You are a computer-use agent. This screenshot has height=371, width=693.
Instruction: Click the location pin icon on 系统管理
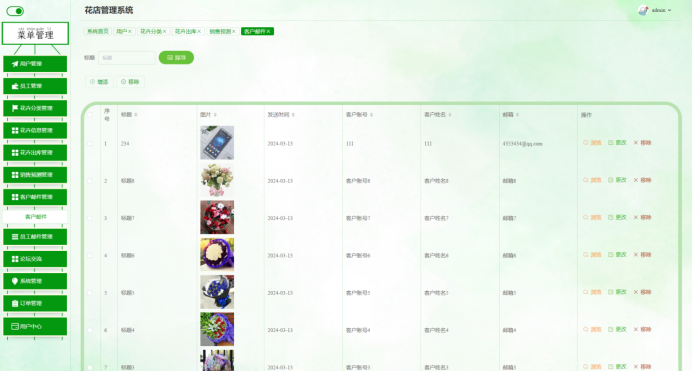click(x=15, y=281)
